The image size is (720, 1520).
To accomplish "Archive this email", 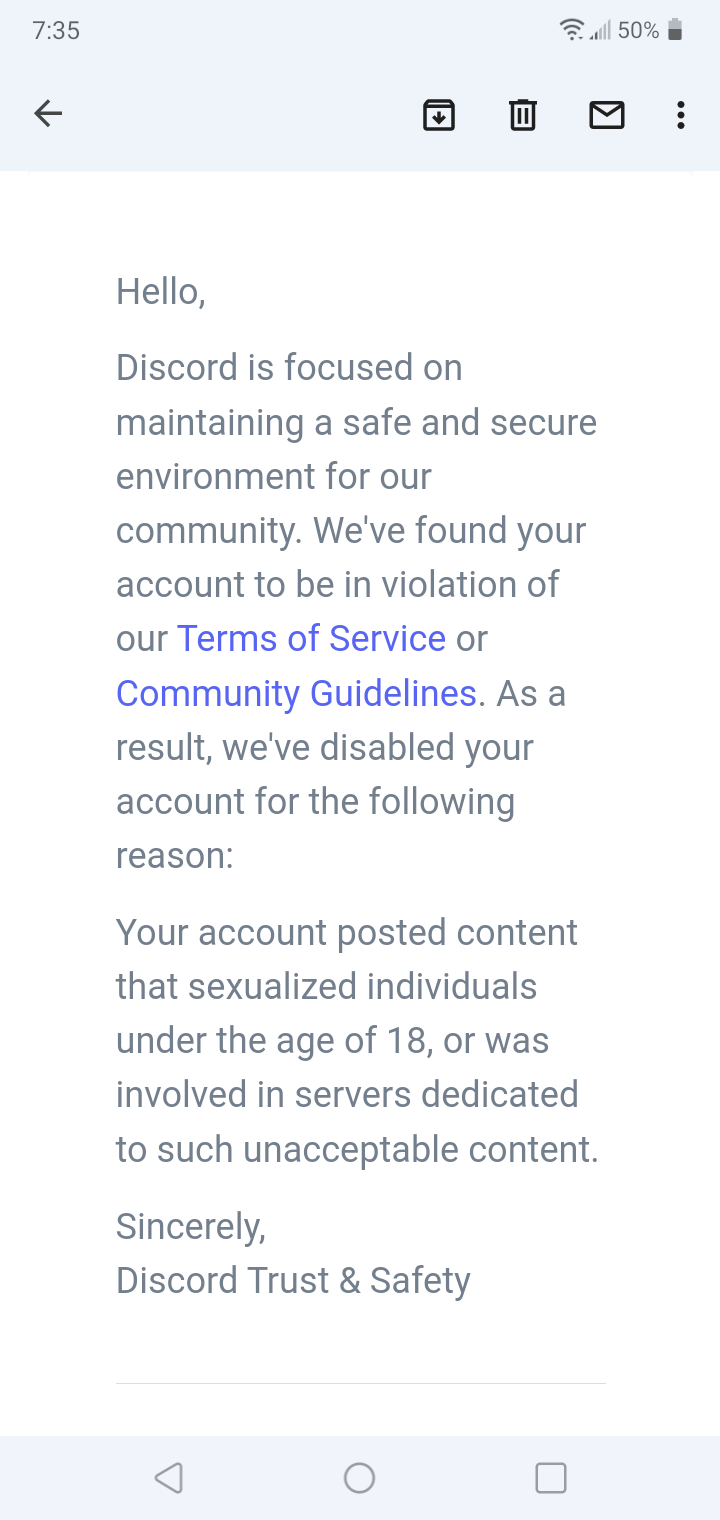I will pyautogui.click(x=439, y=115).
